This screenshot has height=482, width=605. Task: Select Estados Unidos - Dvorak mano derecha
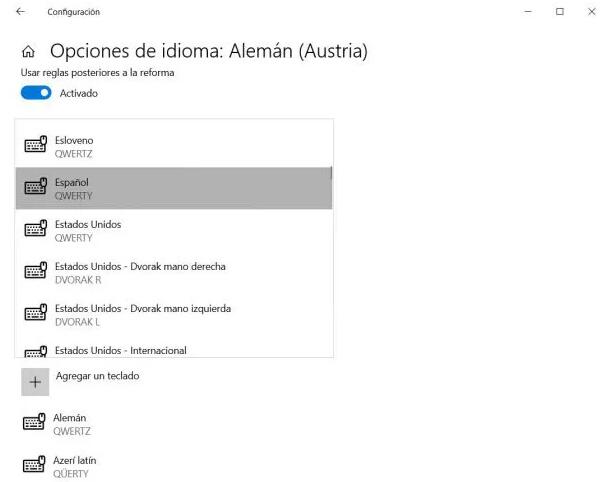click(x=174, y=272)
